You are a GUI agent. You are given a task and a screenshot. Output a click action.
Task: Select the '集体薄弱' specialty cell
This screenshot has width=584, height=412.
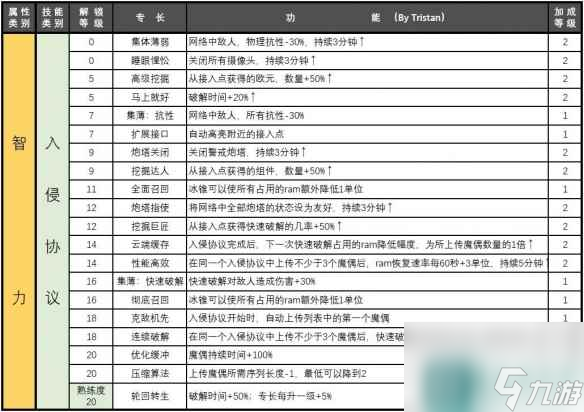coord(150,42)
